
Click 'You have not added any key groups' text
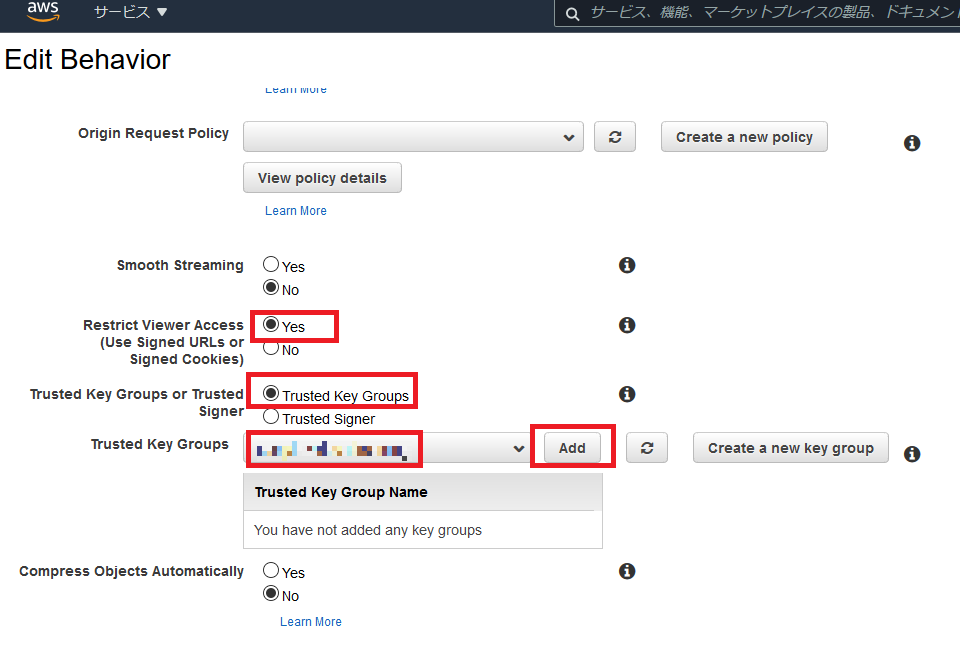click(368, 530)
